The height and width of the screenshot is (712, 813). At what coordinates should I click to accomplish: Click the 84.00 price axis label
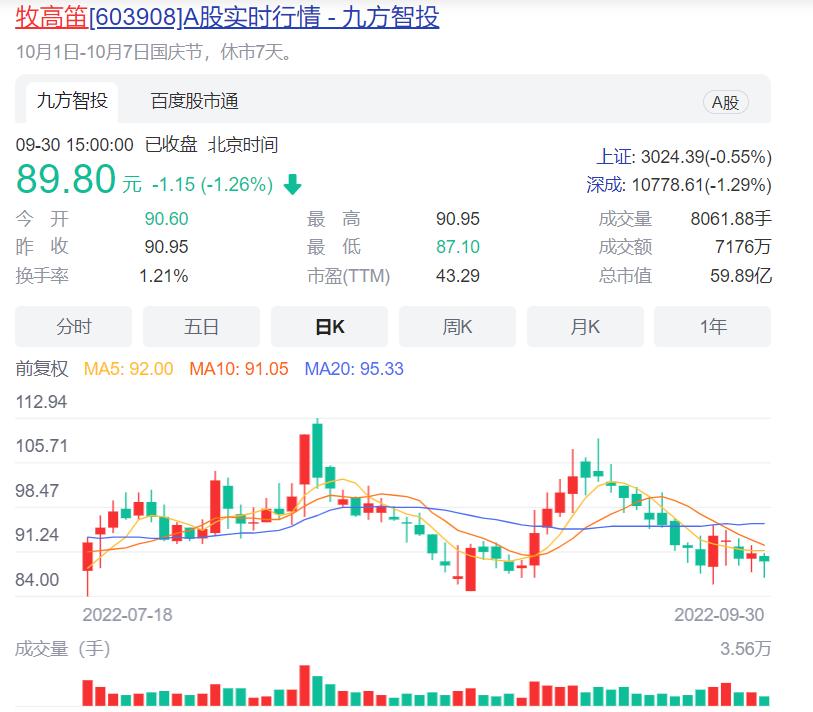(x=37, y=580)
